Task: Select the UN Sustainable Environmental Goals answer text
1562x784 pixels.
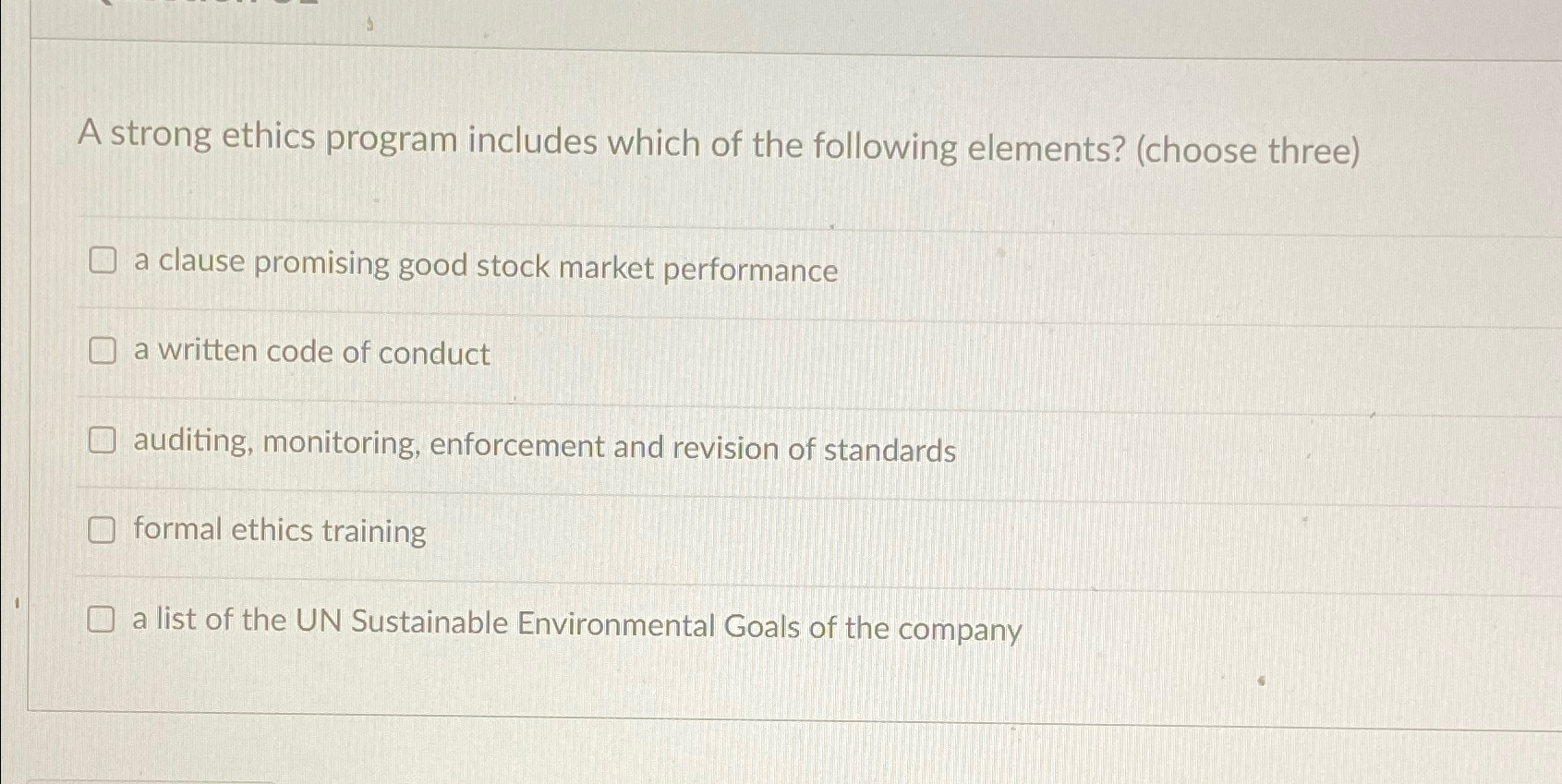Action: click(x=575, y=624)
